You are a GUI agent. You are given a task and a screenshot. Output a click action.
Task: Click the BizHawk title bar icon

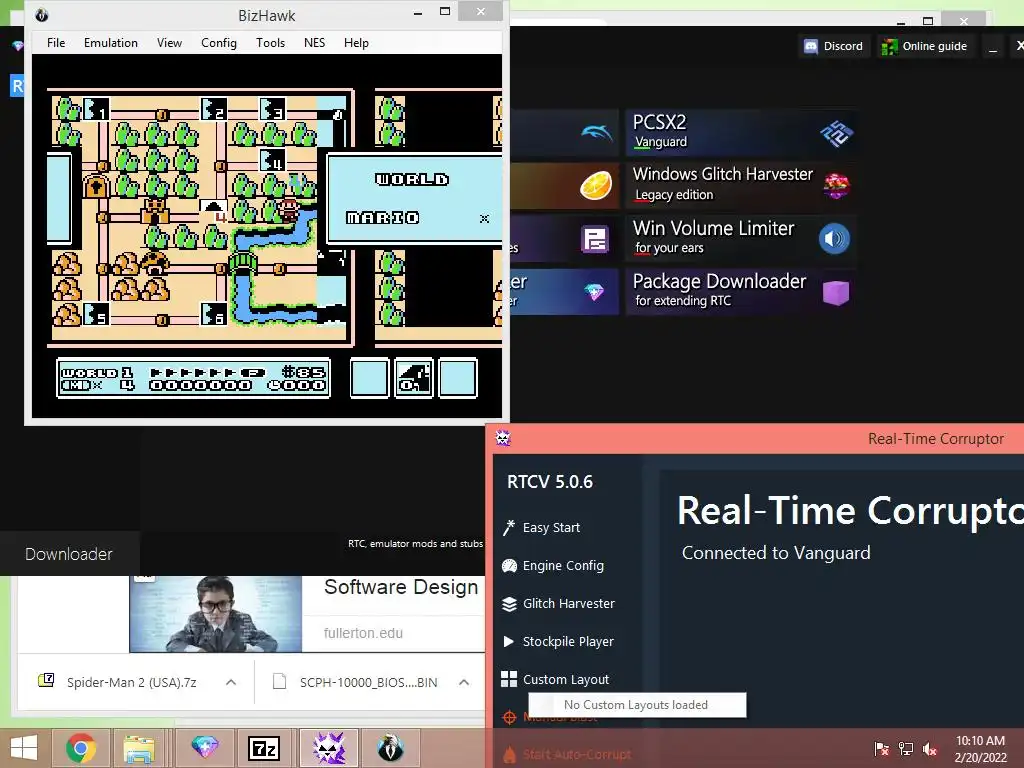pos(42,14)
